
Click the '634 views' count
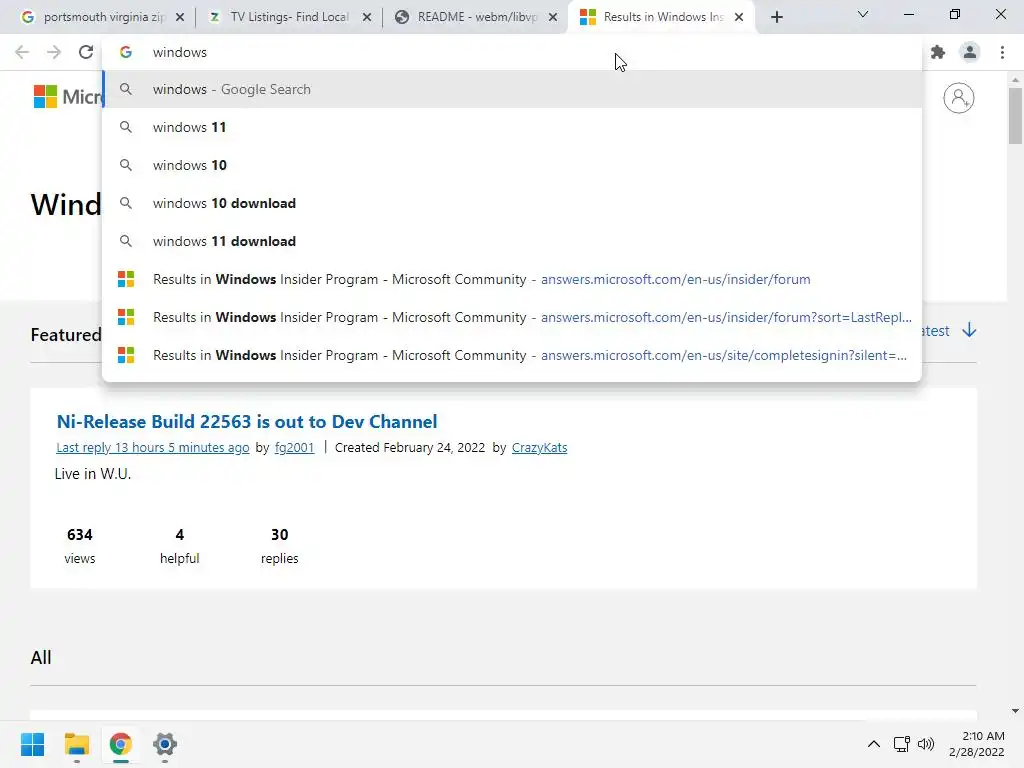click(x=80, y=546)
